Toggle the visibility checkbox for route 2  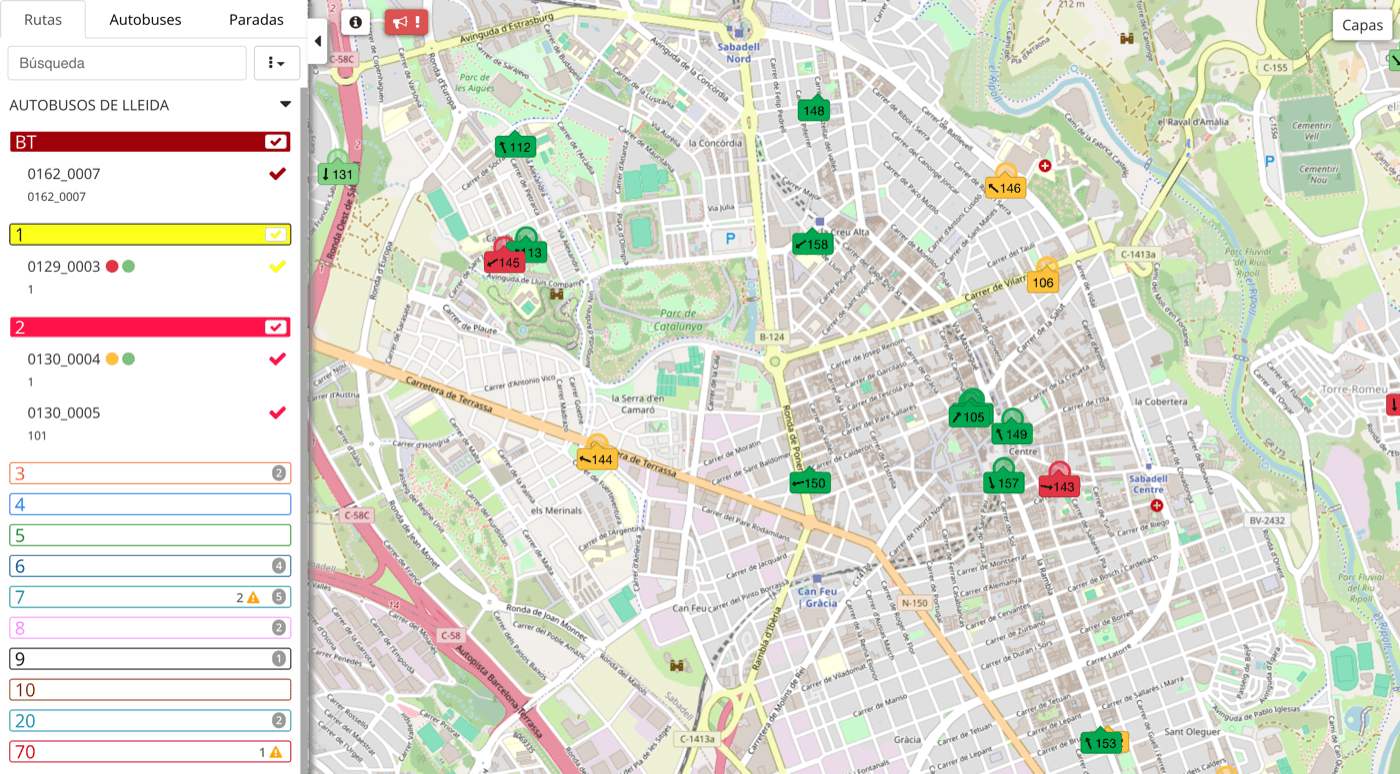click(x=277, y=326)
